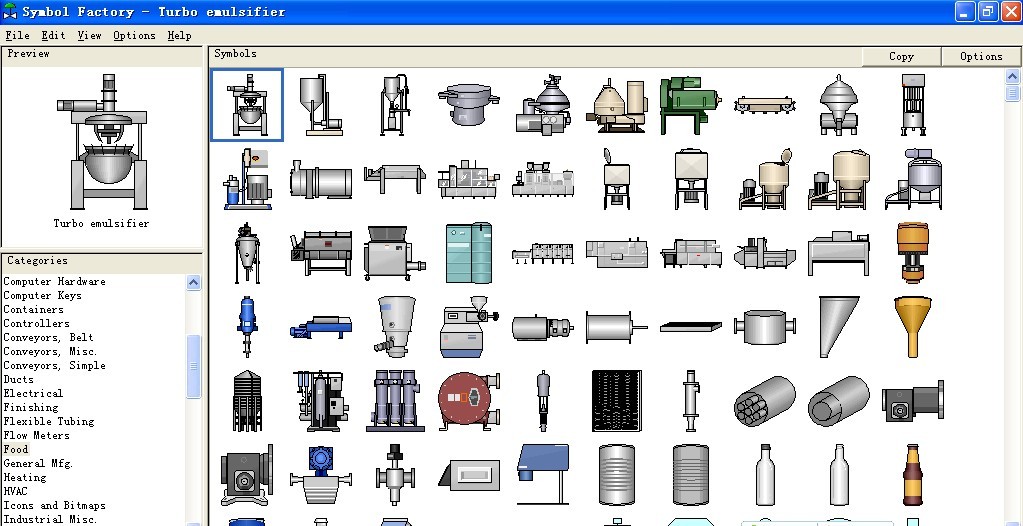The width and height of the screenshot is (1023, 526).
Task: Click the Symbols panel scroll-up arrow
Action: (x=1013, y=76)
